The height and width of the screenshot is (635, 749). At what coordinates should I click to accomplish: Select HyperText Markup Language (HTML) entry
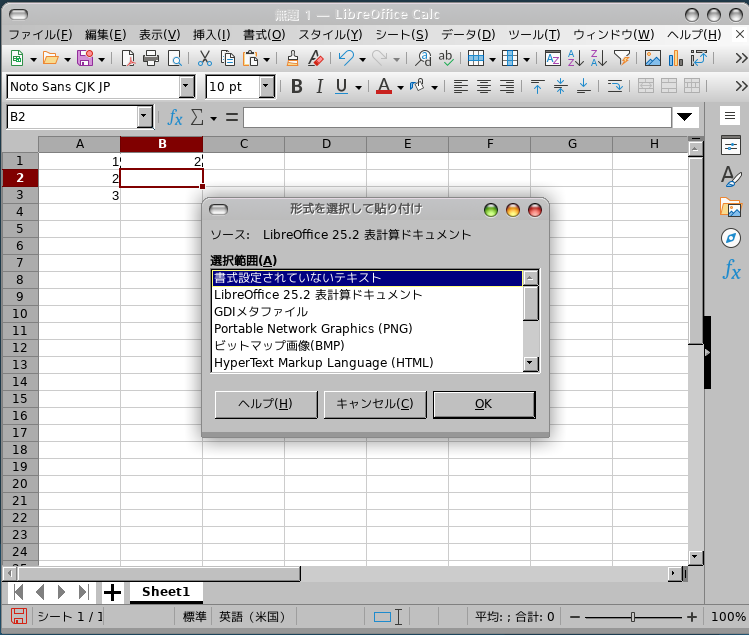click(367, 363)
